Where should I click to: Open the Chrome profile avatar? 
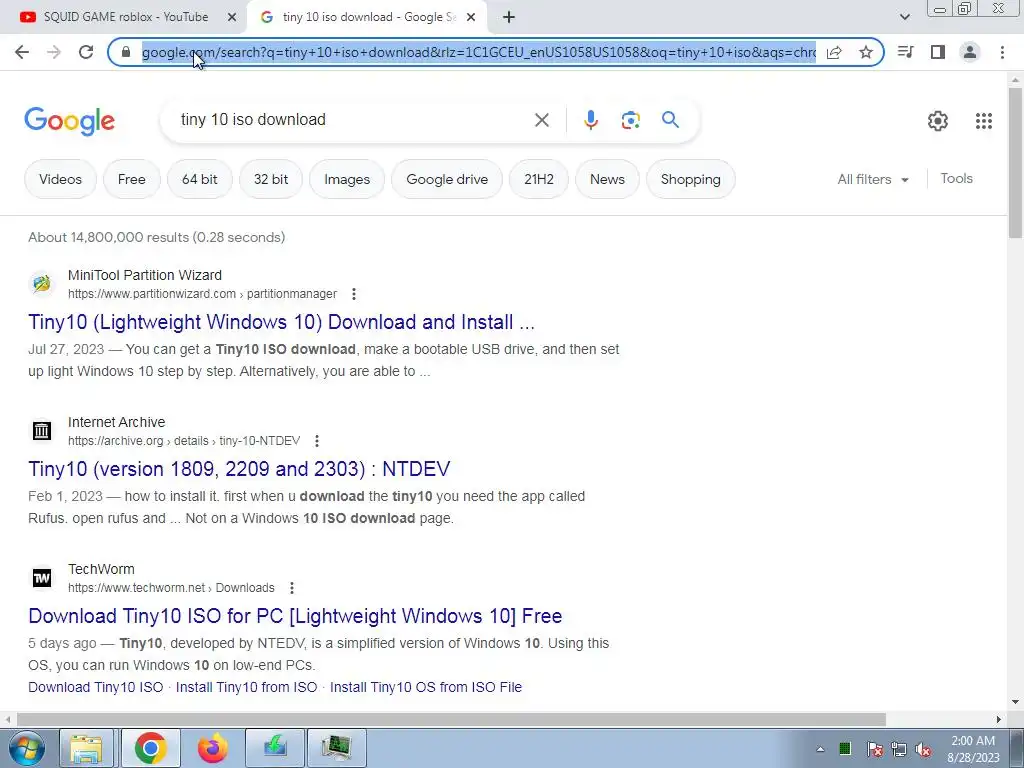tap(970, 52)
